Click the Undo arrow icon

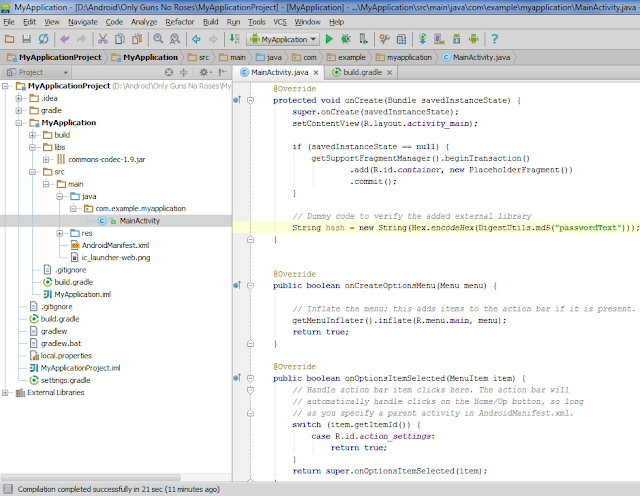coord(64,39)
